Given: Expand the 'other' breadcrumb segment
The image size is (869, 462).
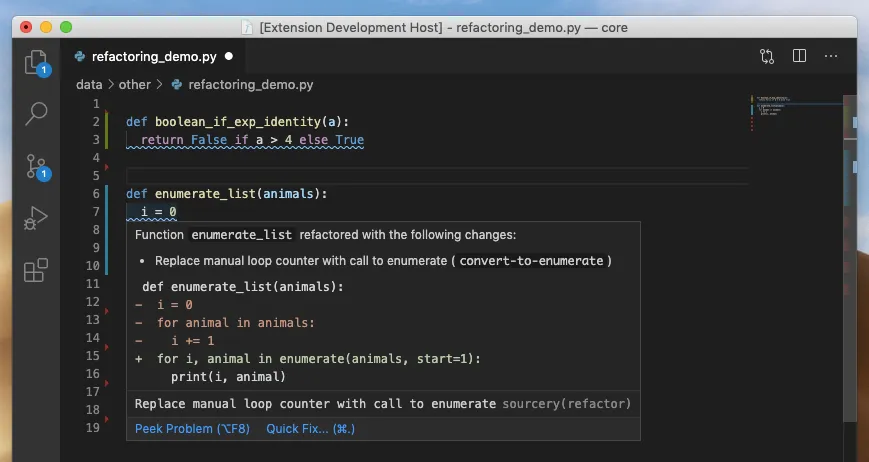Looking at the screenshot, I should 134,85.
